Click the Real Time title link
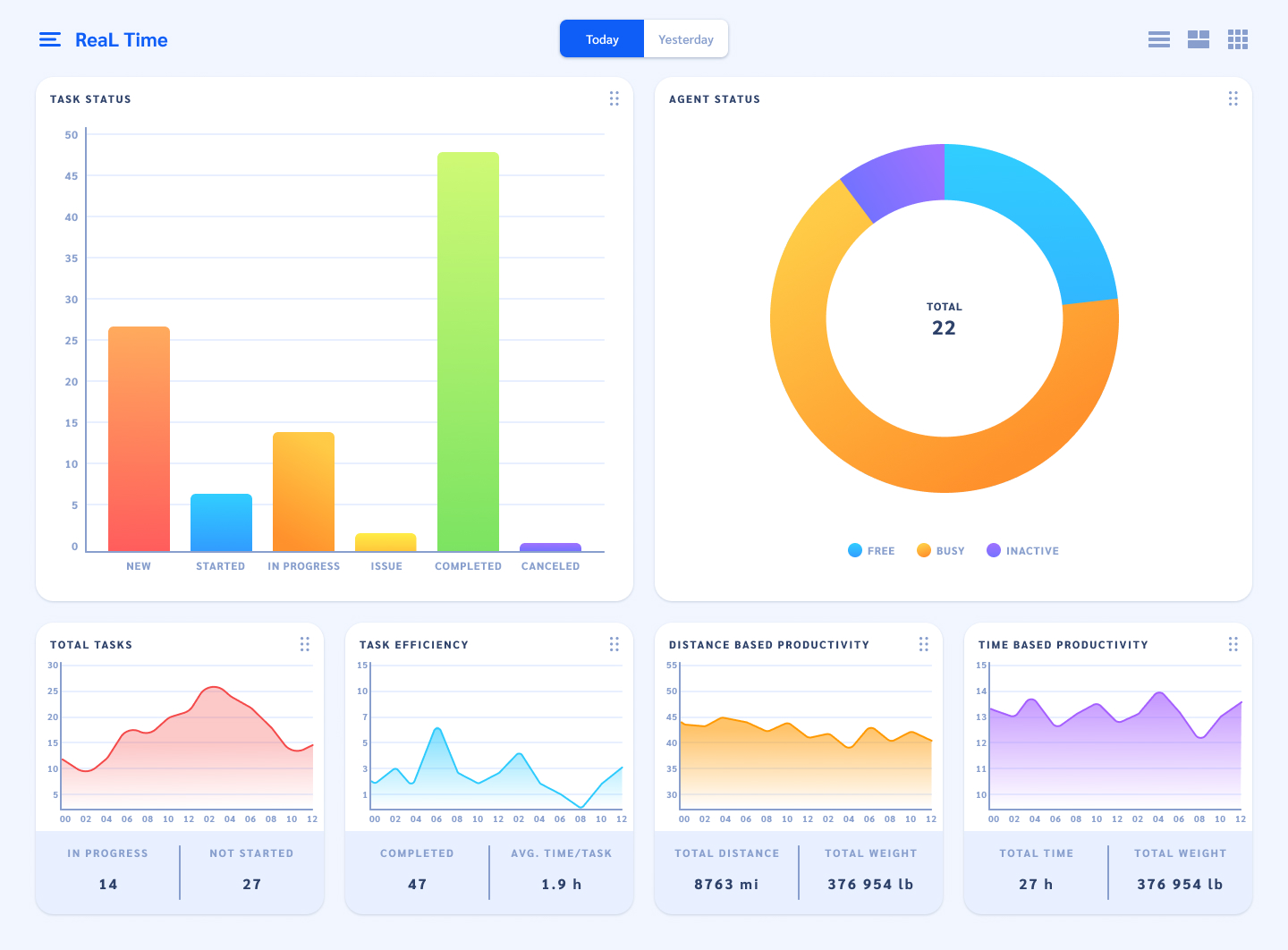This screenshot has width=1288, height=950. (x=121, y=40)
